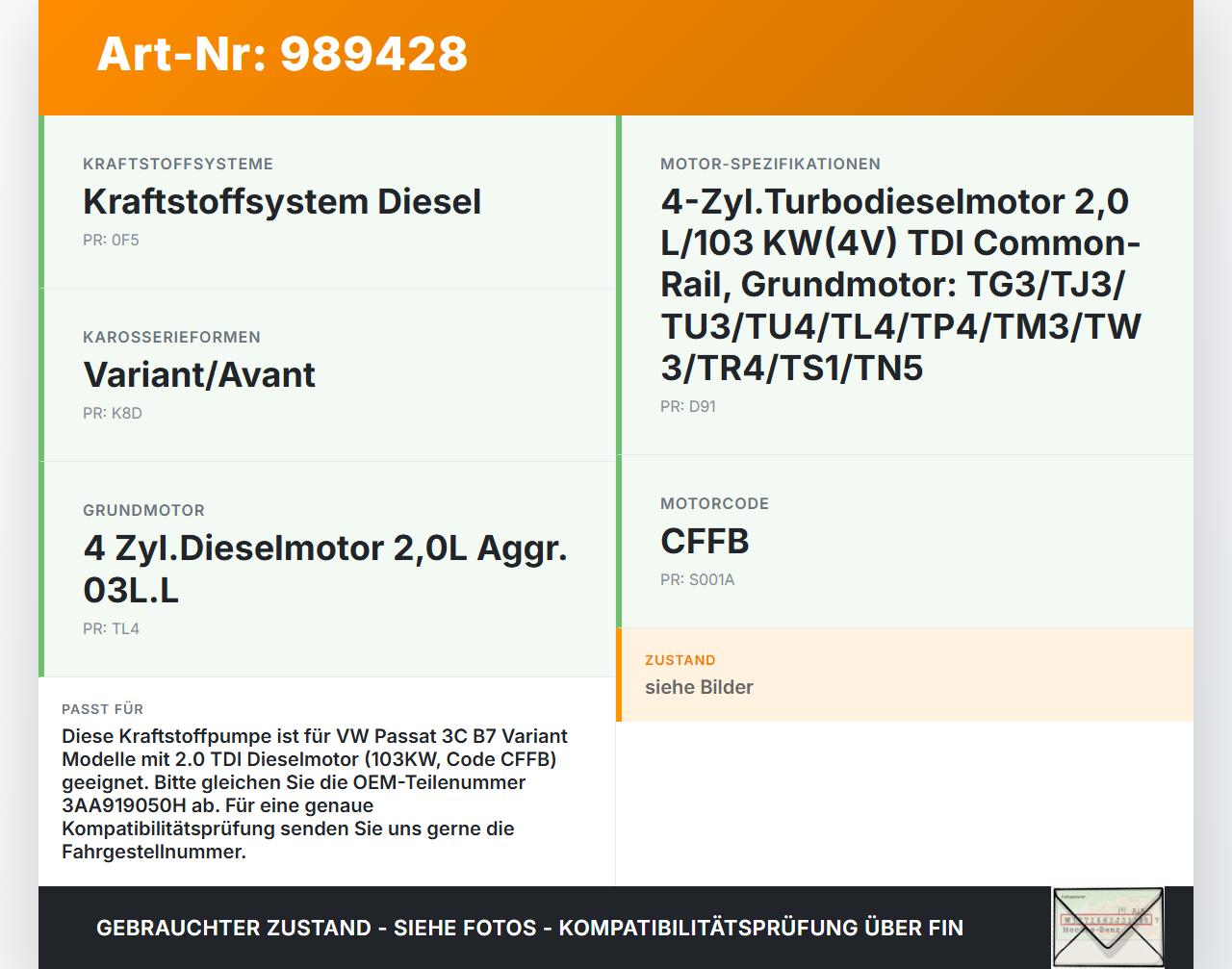1232x969 pixels.
Task: Click the 'PR: K8D' code
Action: (x=113, y=413)
